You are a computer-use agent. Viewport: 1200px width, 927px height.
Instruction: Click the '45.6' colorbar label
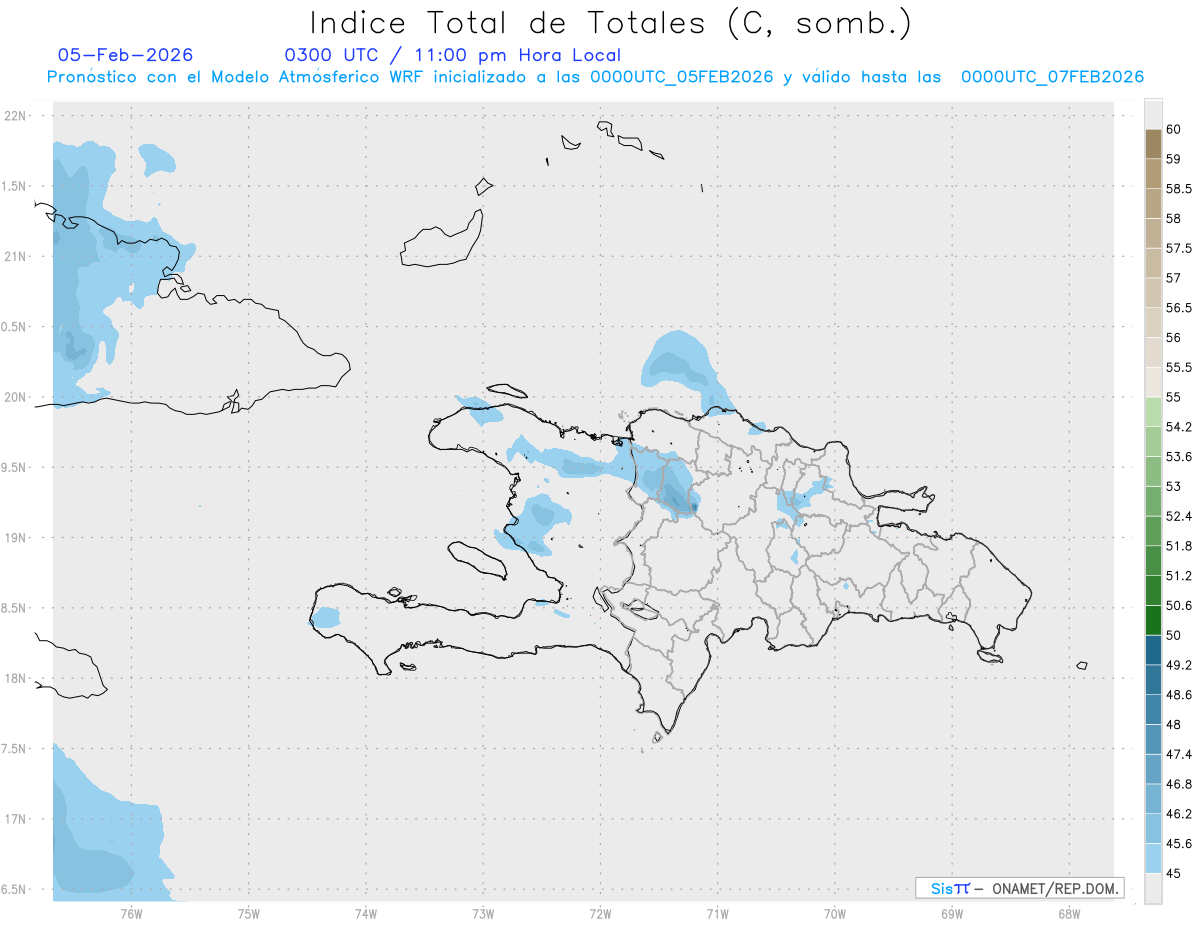click(1178, 844)
